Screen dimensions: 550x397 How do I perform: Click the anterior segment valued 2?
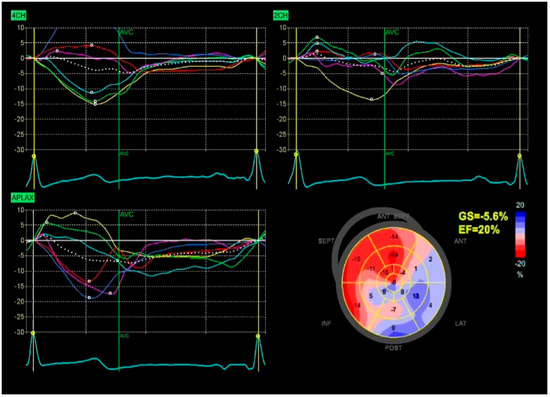pos(430,259)
